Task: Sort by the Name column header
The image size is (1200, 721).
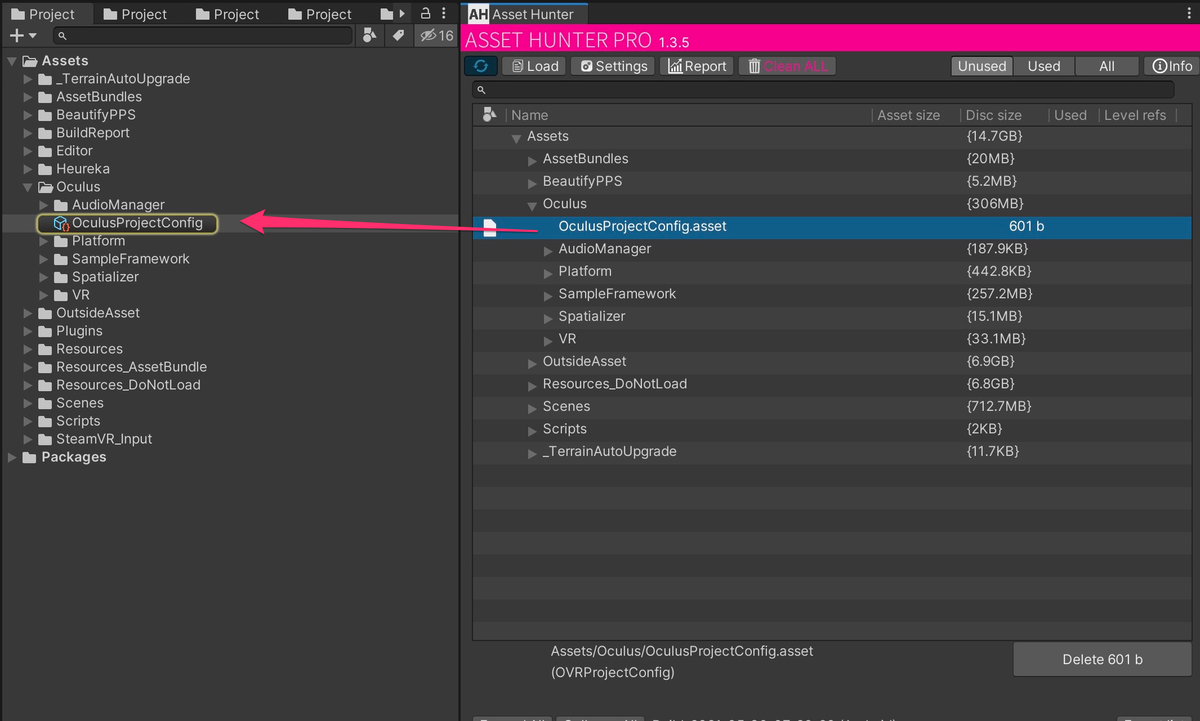Action: point(530,115)
